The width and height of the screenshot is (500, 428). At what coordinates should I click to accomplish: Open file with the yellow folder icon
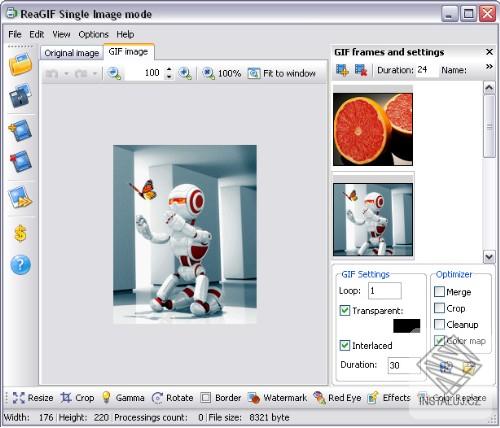point(20,64)
